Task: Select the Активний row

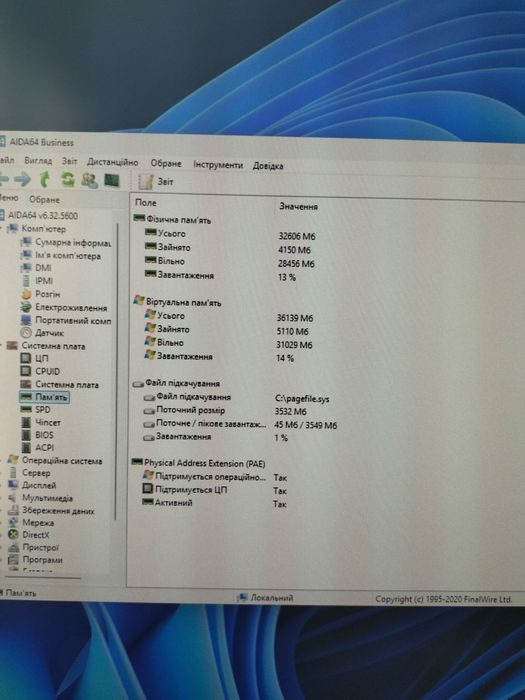Action: click(214, 503)
